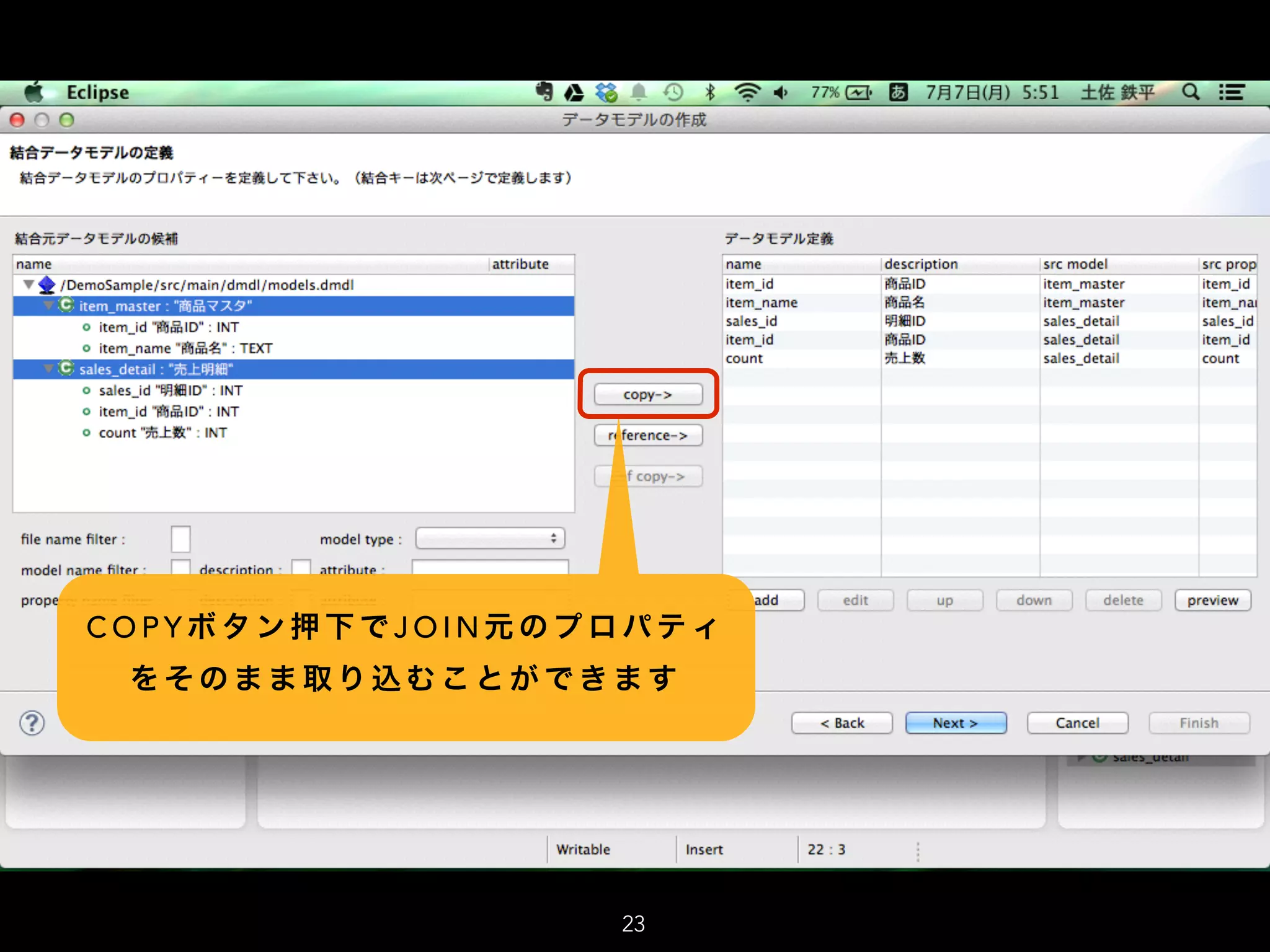Toggle the description filter checkbox

[301, 567]
